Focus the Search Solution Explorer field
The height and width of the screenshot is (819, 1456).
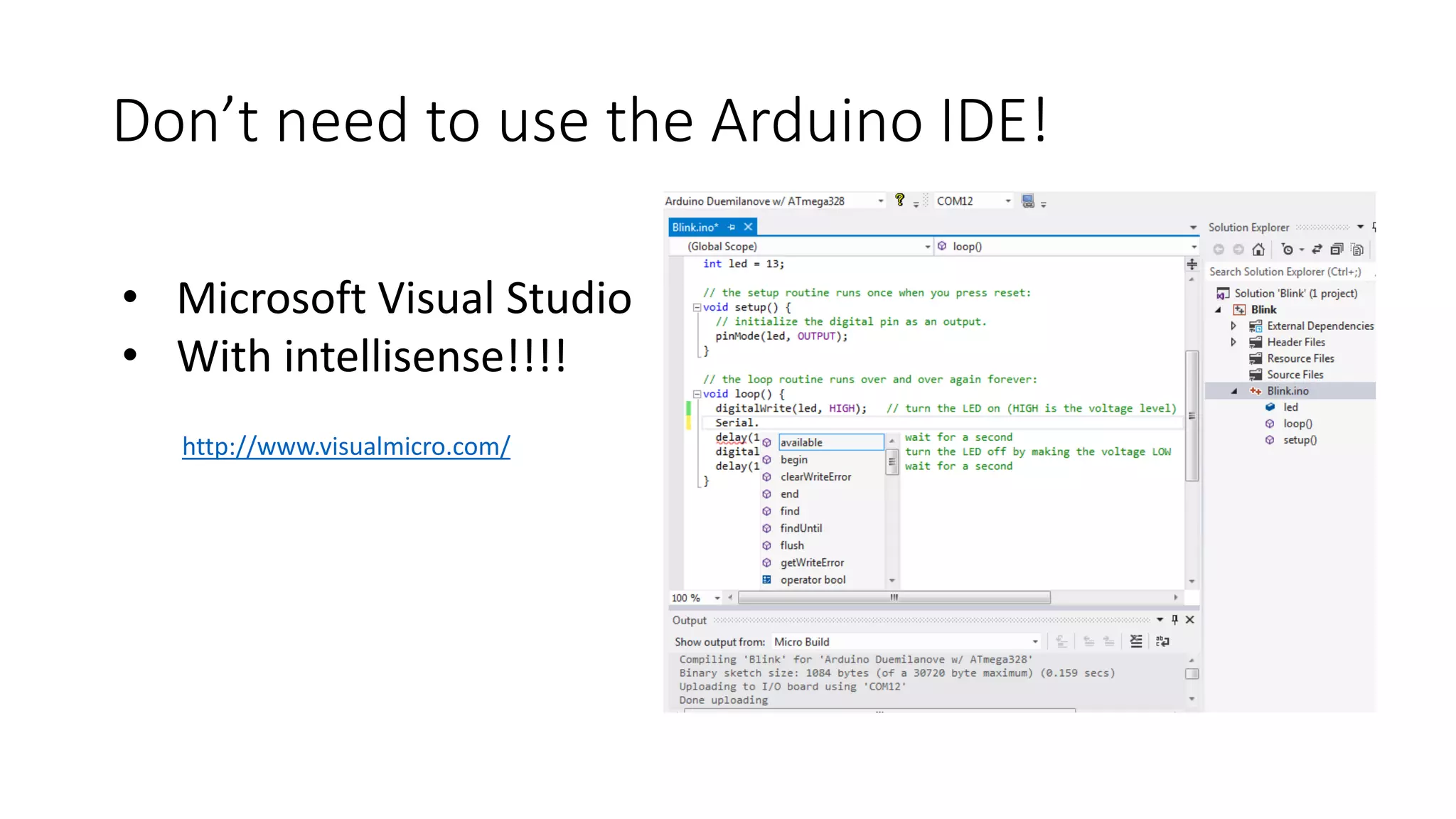(1289, 272)
